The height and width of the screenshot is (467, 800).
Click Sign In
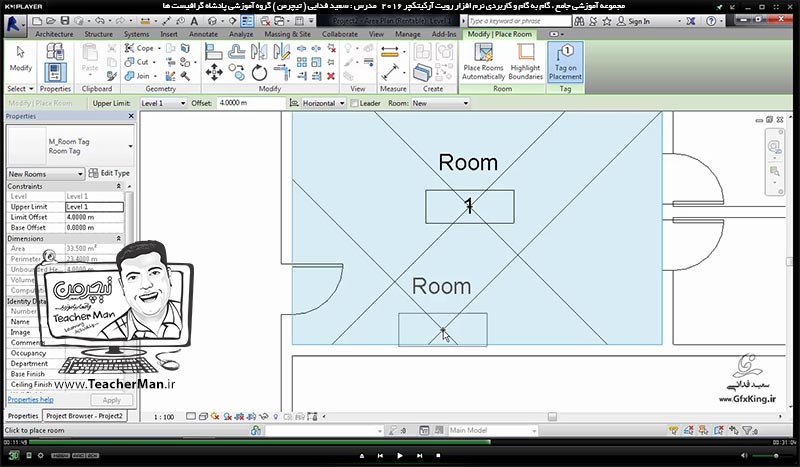click(x=633, y=21)
